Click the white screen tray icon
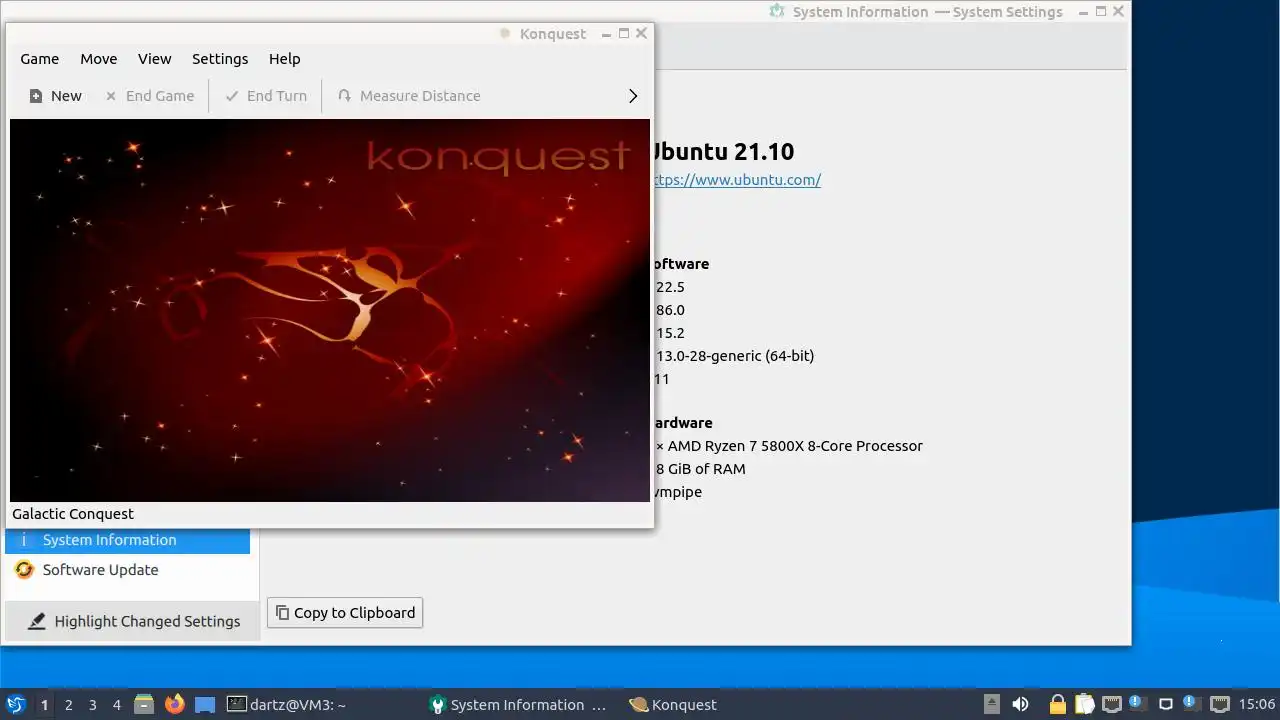This screenshot has width=1280, height=720. (1165, 704)
